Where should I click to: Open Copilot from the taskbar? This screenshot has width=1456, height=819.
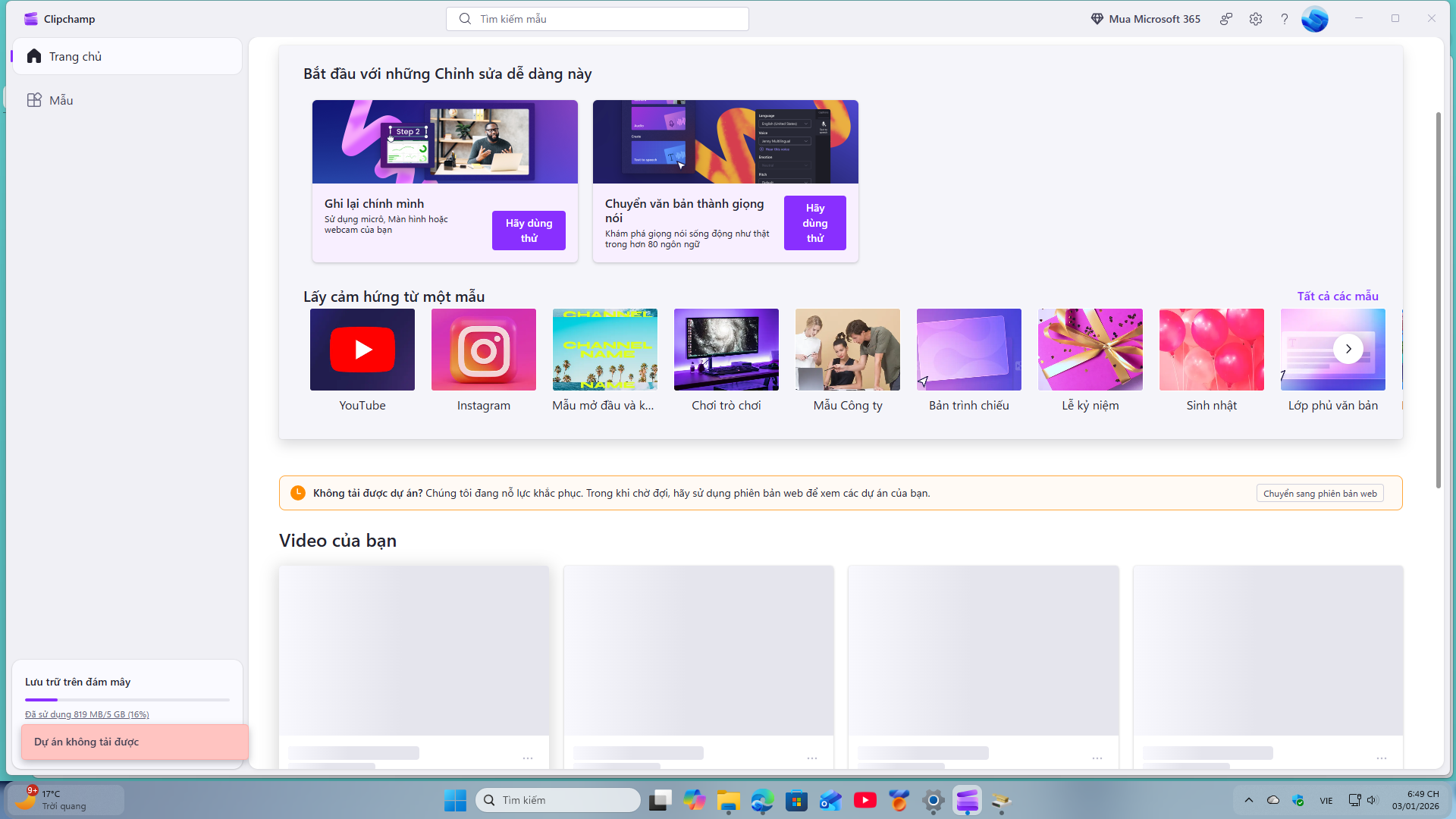coord(695,800)
